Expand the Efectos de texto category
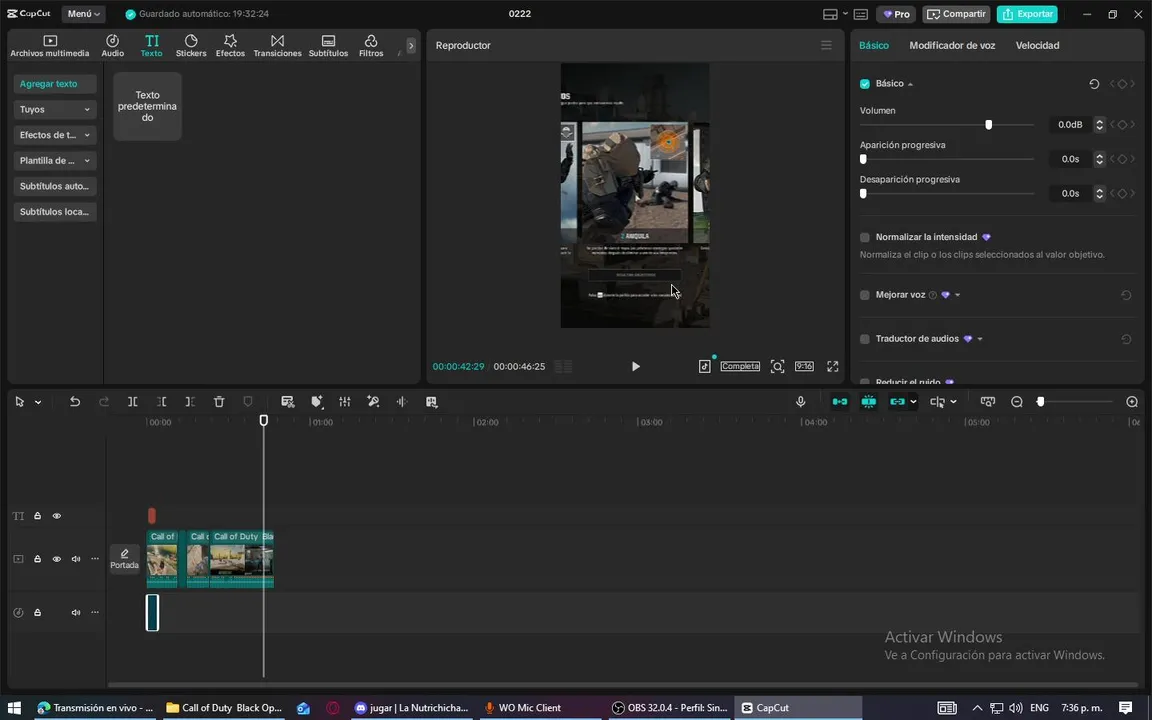The image size is (1152, 720). click(x=54, y=135)
